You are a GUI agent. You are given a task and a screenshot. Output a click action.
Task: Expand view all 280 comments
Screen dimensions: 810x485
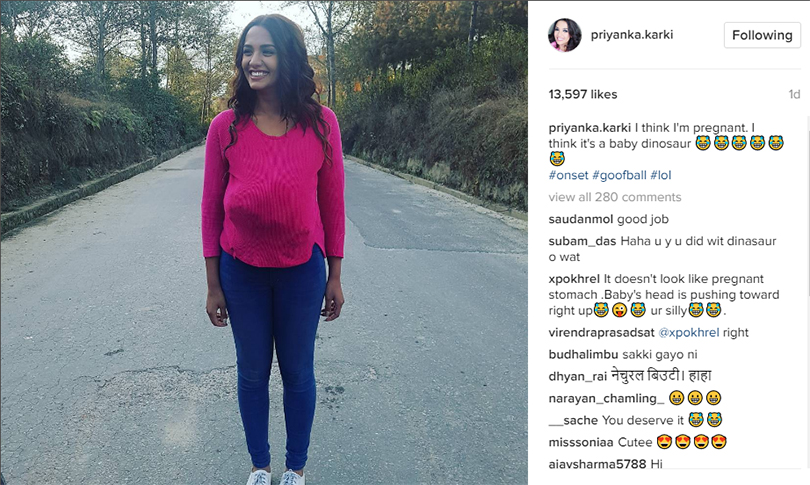(615, 197)
